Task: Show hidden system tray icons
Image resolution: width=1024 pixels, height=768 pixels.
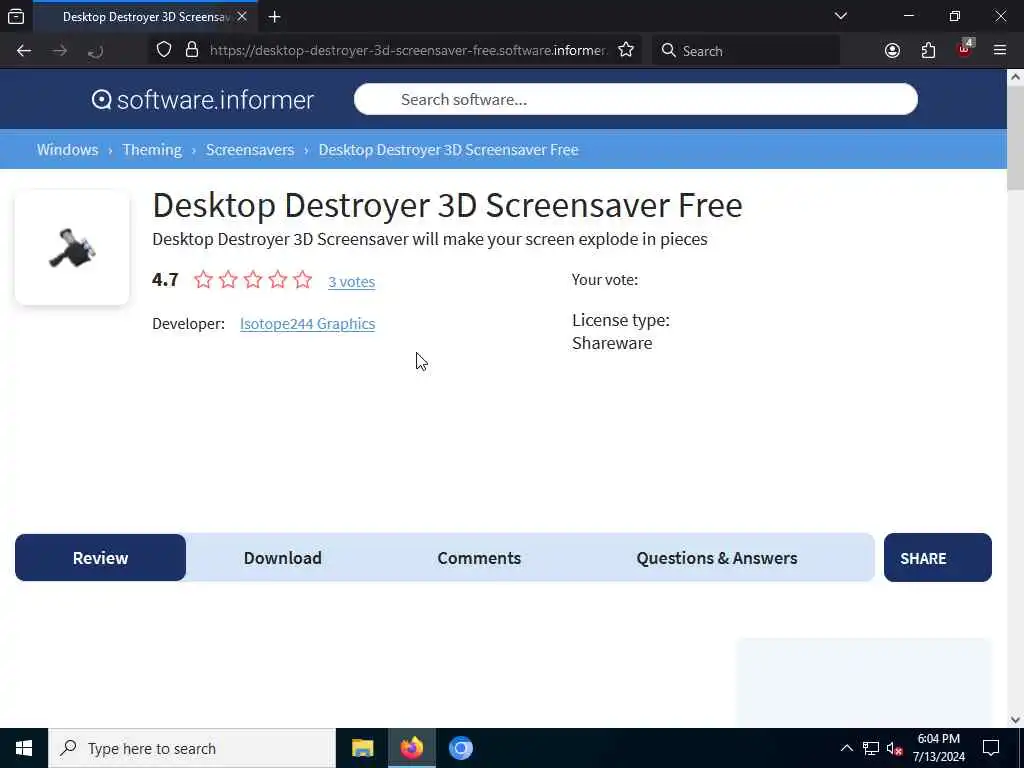Action: click(846, 748)
